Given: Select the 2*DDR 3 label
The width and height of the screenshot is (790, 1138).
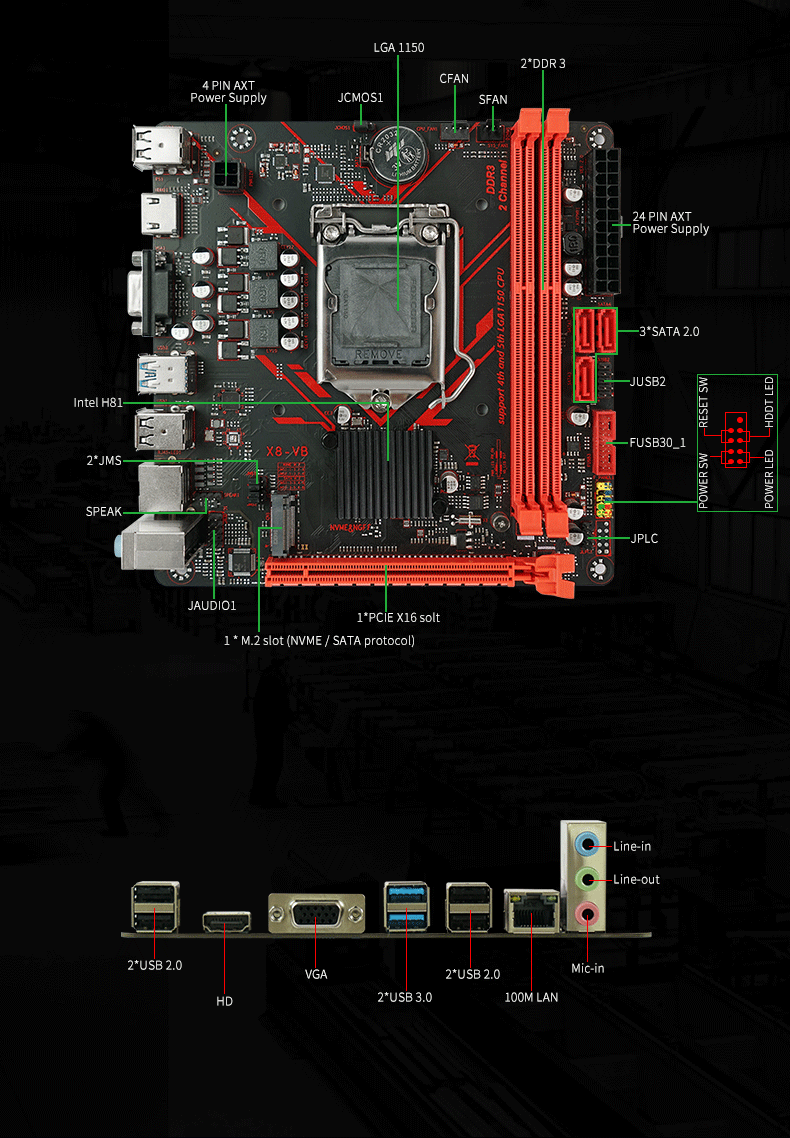Looking at the screenshot, I should 543,64.
